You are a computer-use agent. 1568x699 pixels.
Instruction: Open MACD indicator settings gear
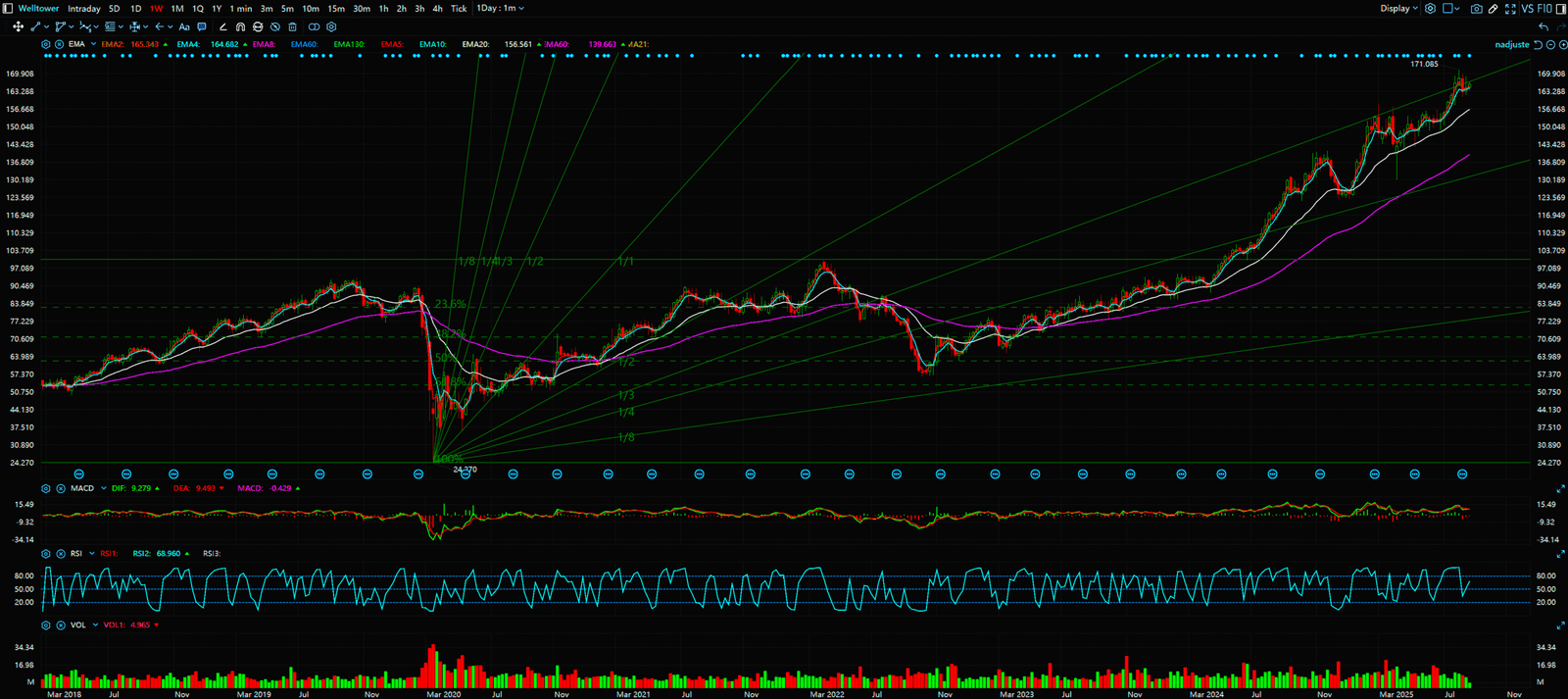(46, 488)
